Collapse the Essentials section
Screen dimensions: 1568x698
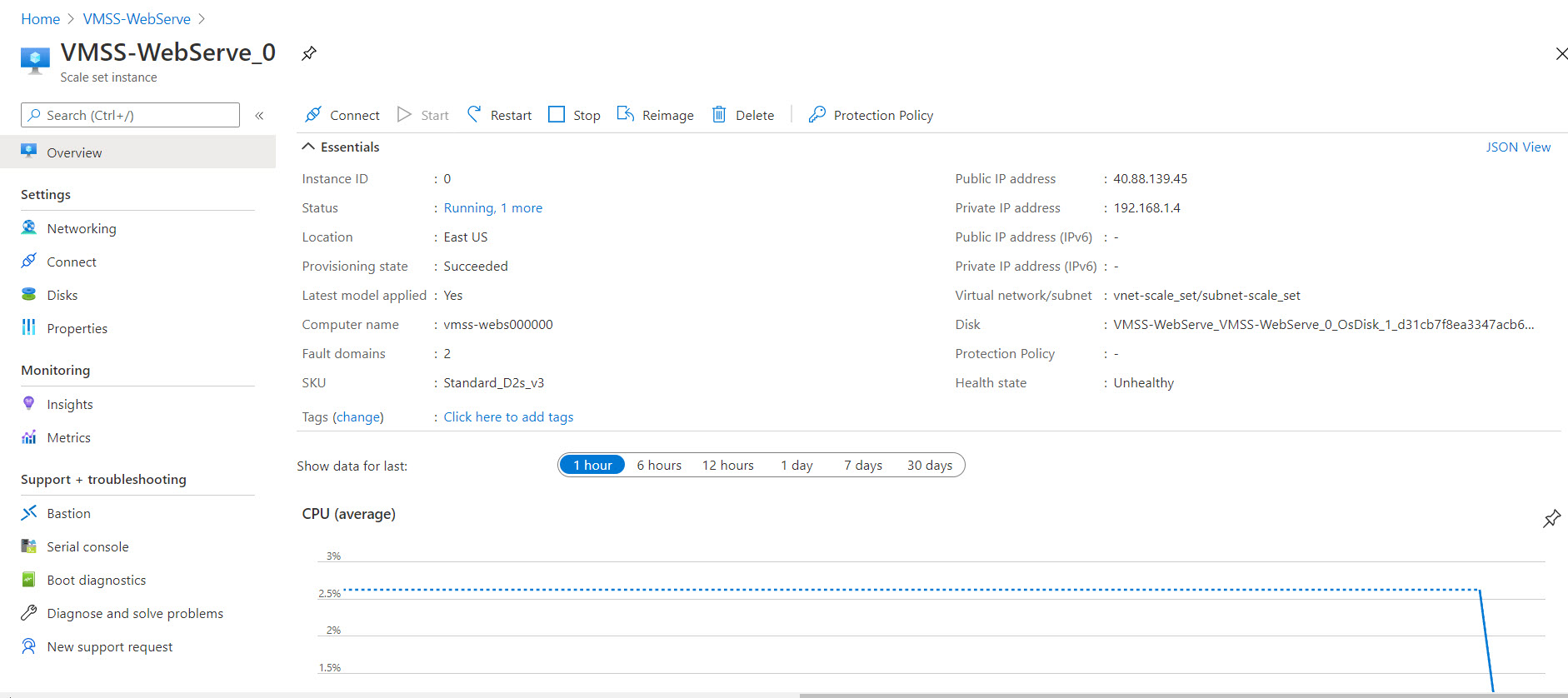pyautogui.click(x=308, y=147)
